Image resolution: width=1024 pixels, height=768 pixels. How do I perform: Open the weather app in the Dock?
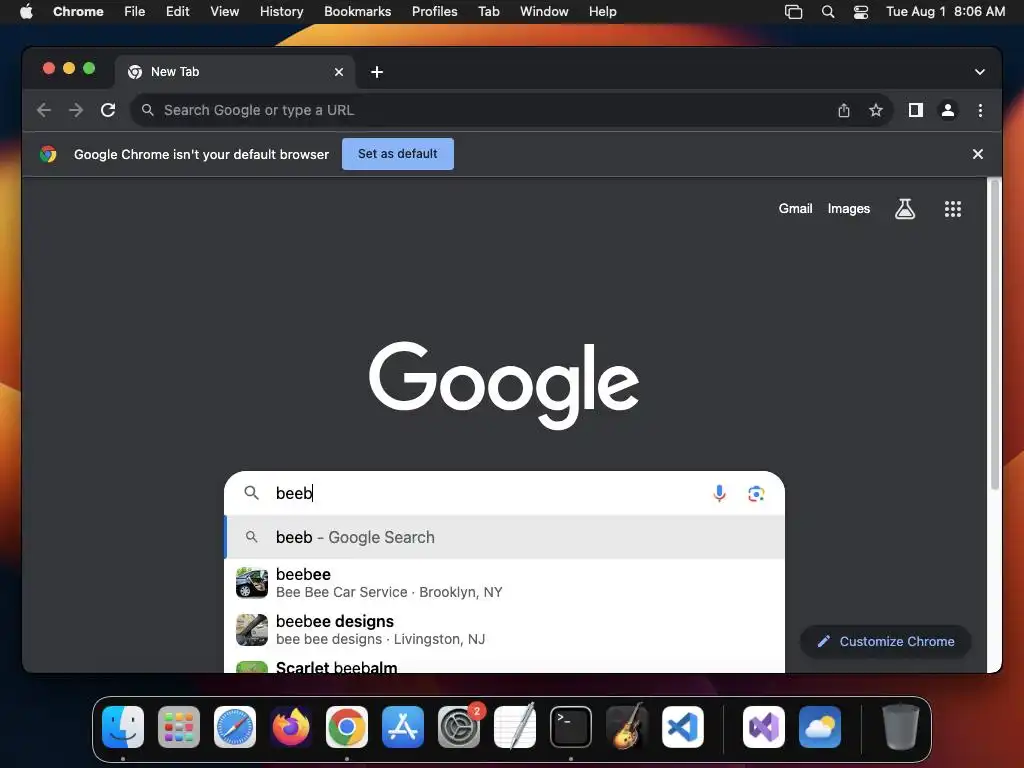[820, 727]
